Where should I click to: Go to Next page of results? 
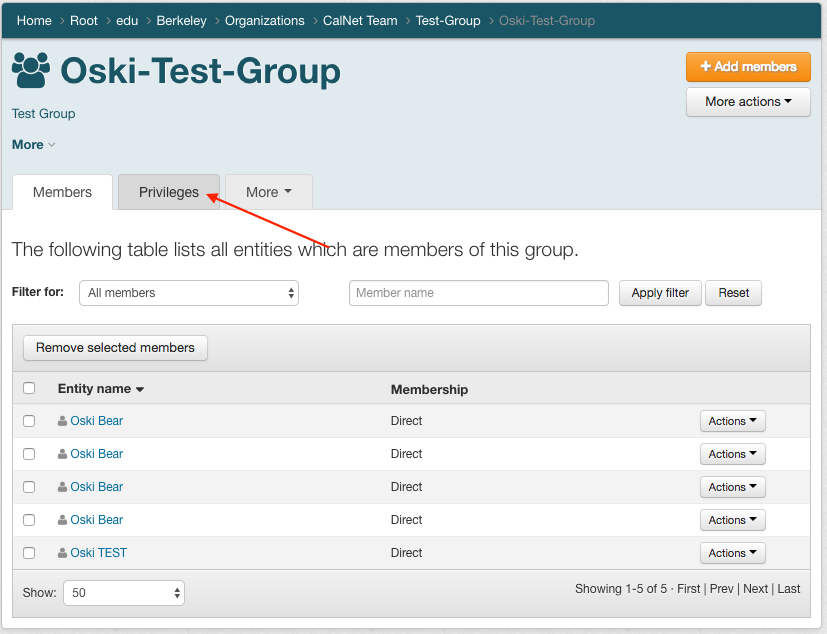(755, 589)
